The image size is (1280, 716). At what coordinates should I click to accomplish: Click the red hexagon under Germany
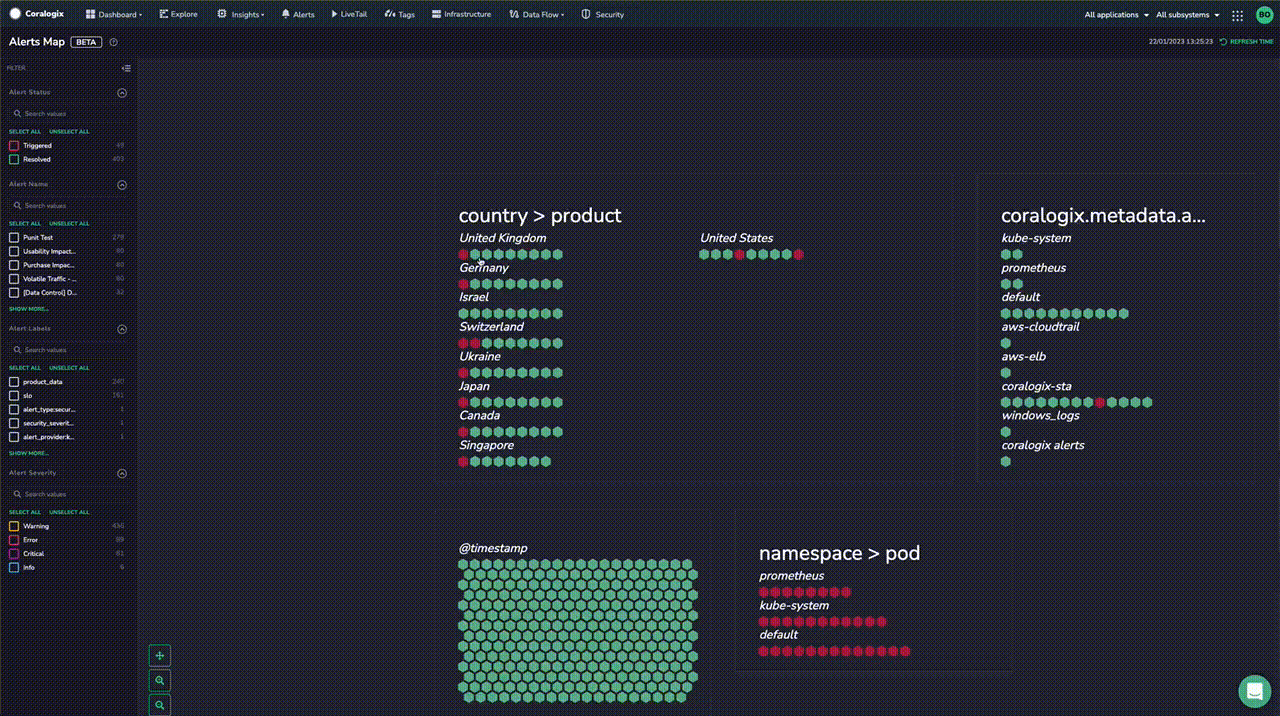tap(463, 284)
